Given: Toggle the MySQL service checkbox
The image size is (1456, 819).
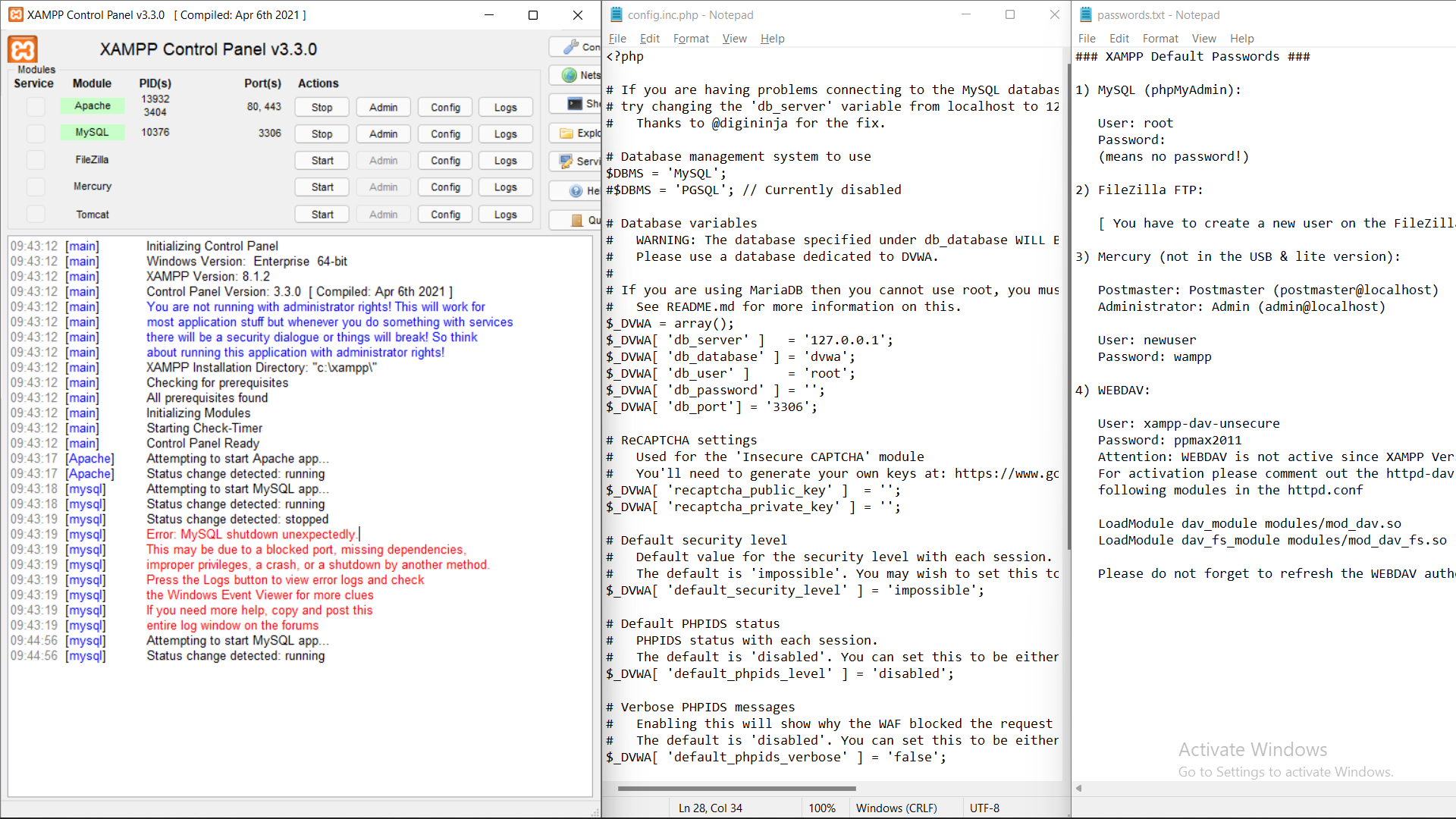Looking at the screenshot, I should (x=36, y=133).
